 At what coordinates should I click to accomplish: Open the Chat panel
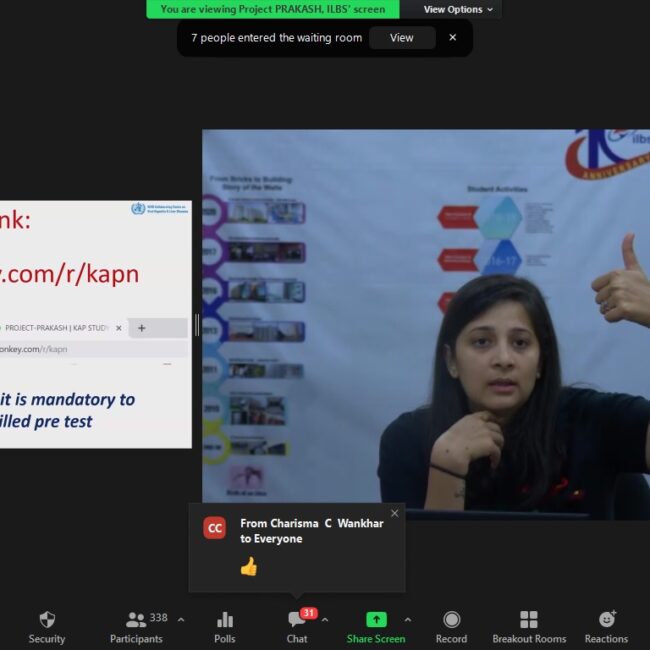click(297, 626)
